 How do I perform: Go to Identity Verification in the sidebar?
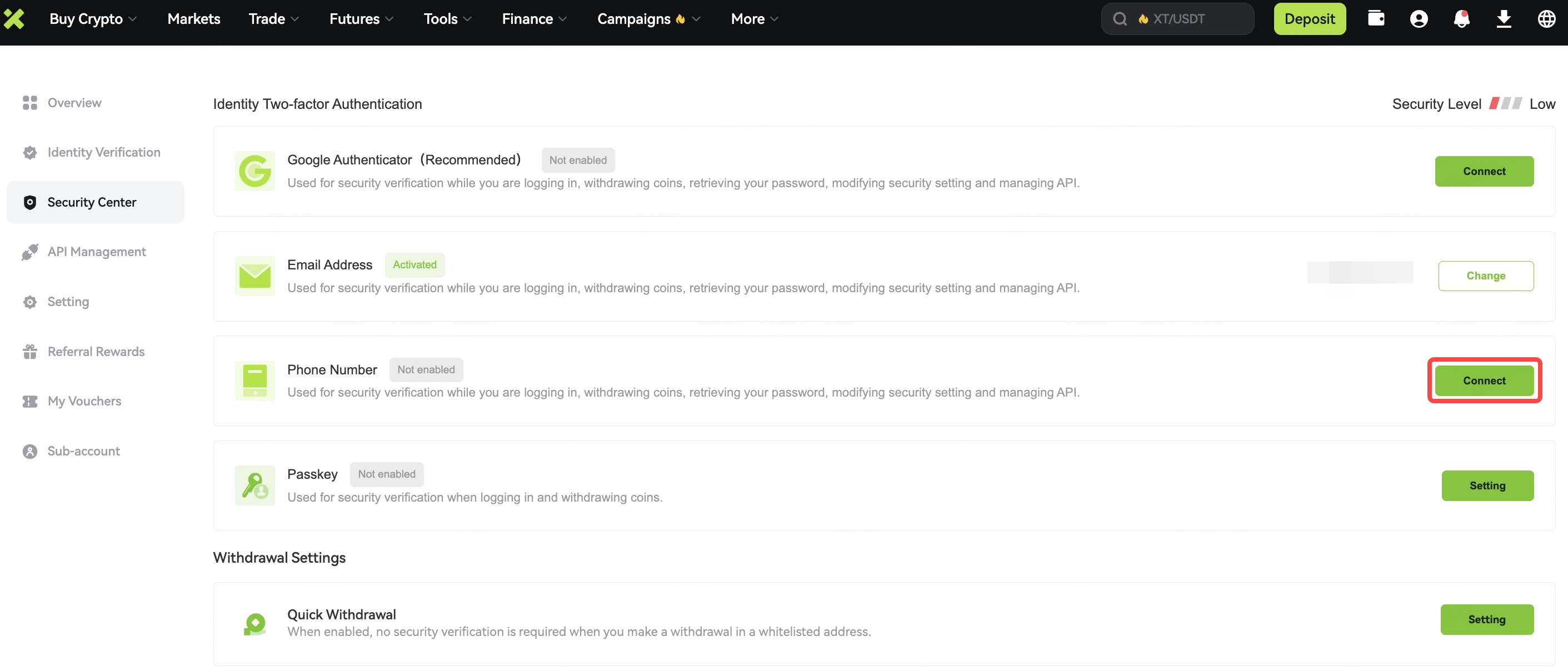103,152
